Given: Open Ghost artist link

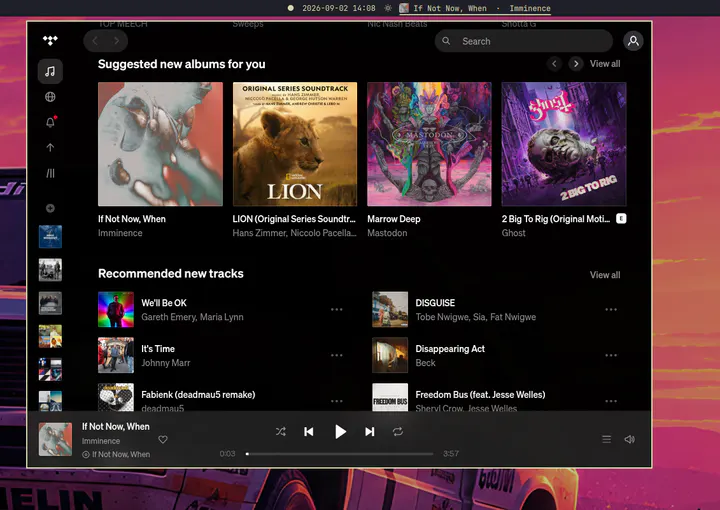Looking at the screenshot, I should [x=513, y=233].
